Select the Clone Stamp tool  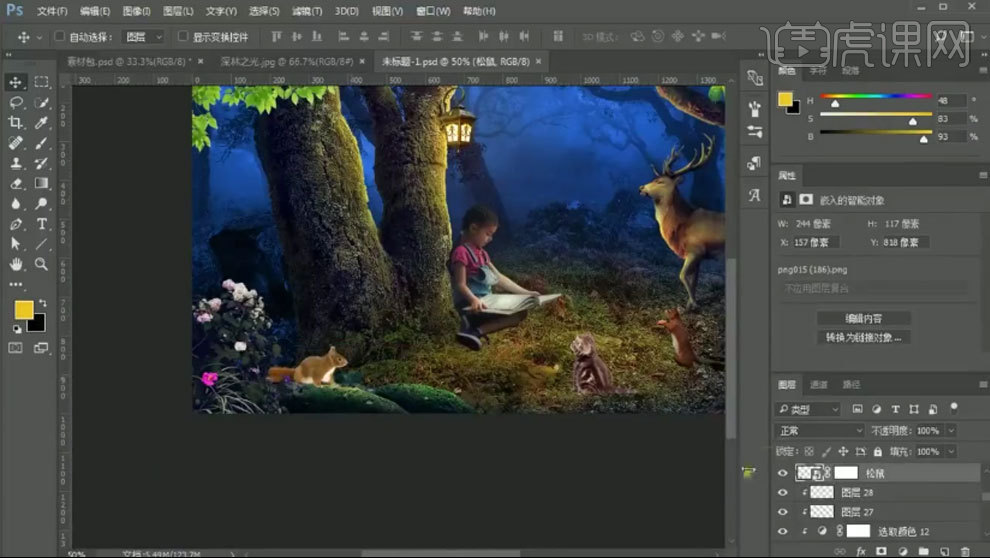[x=15, y=163]
